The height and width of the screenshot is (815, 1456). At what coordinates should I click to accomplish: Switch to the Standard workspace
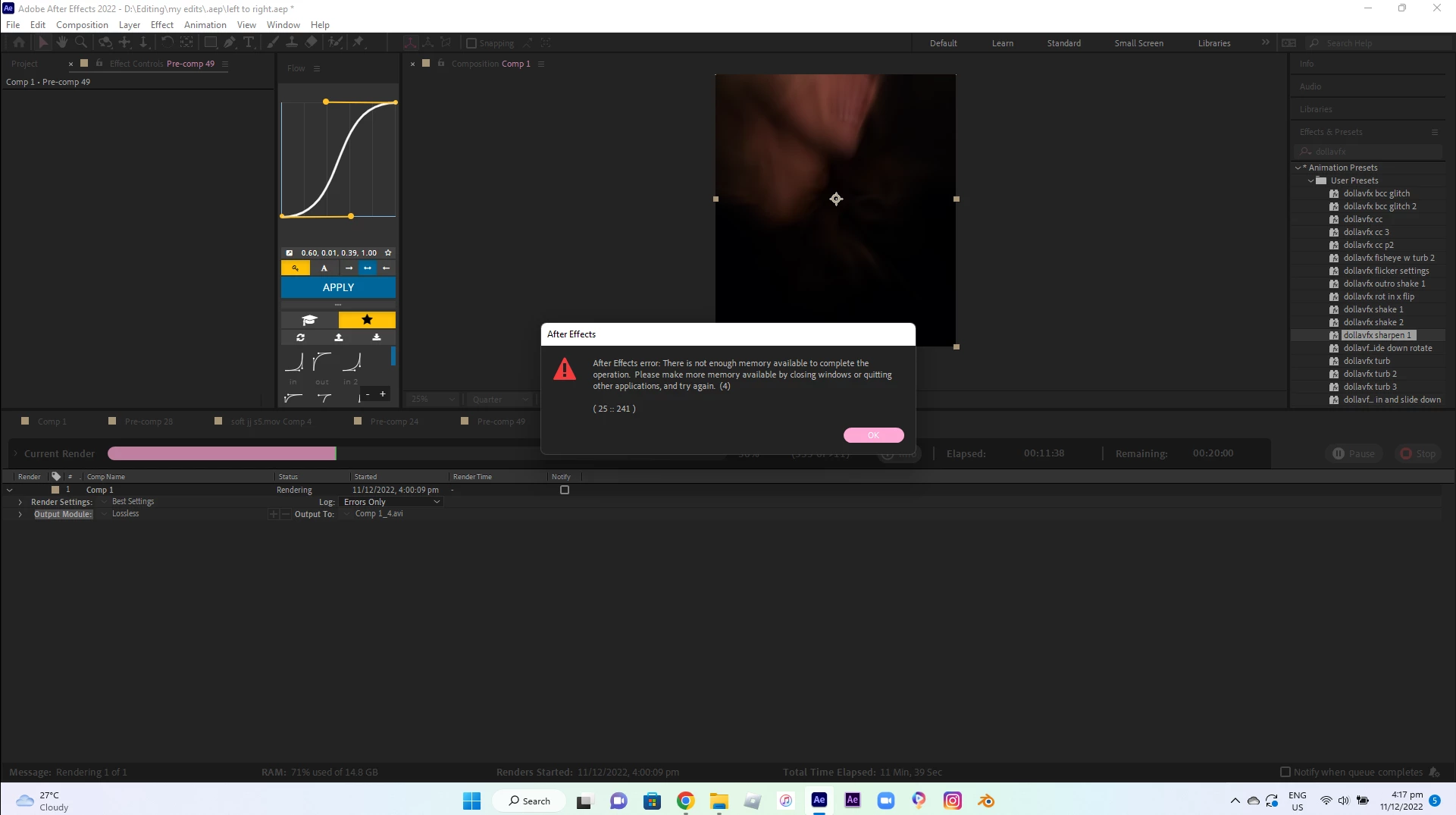tap(1063, 43)
